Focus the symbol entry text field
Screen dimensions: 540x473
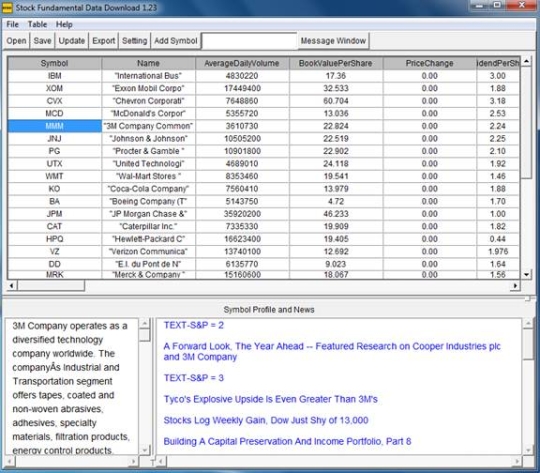pos(249,41)
